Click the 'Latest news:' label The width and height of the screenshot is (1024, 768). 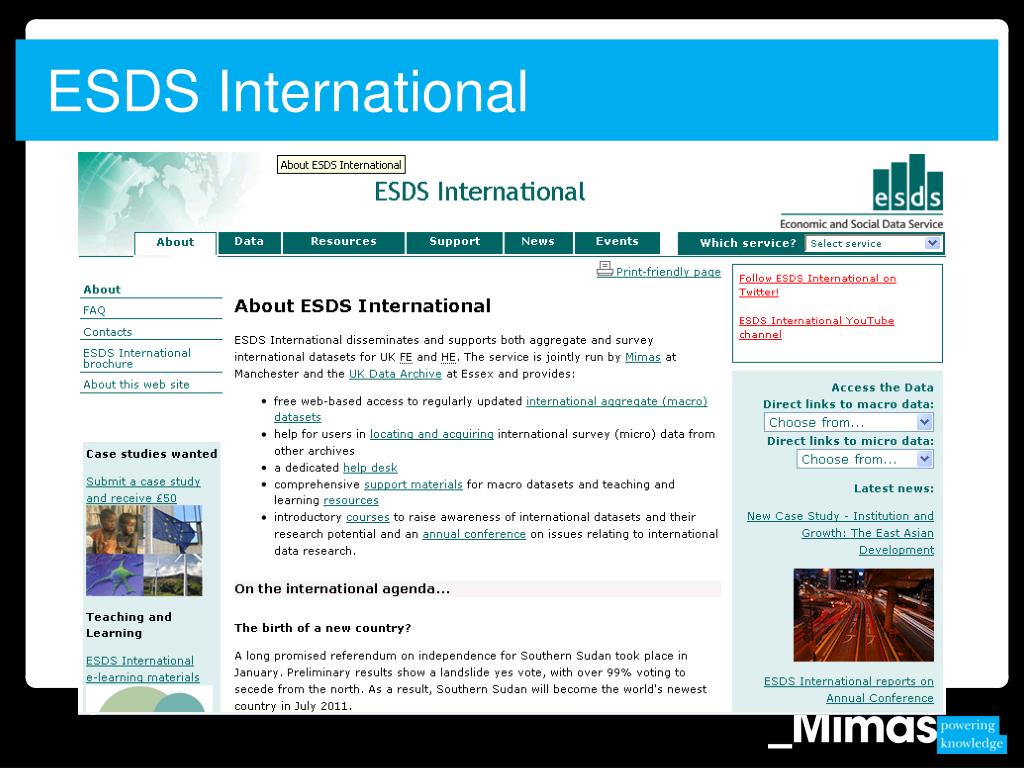893,488
